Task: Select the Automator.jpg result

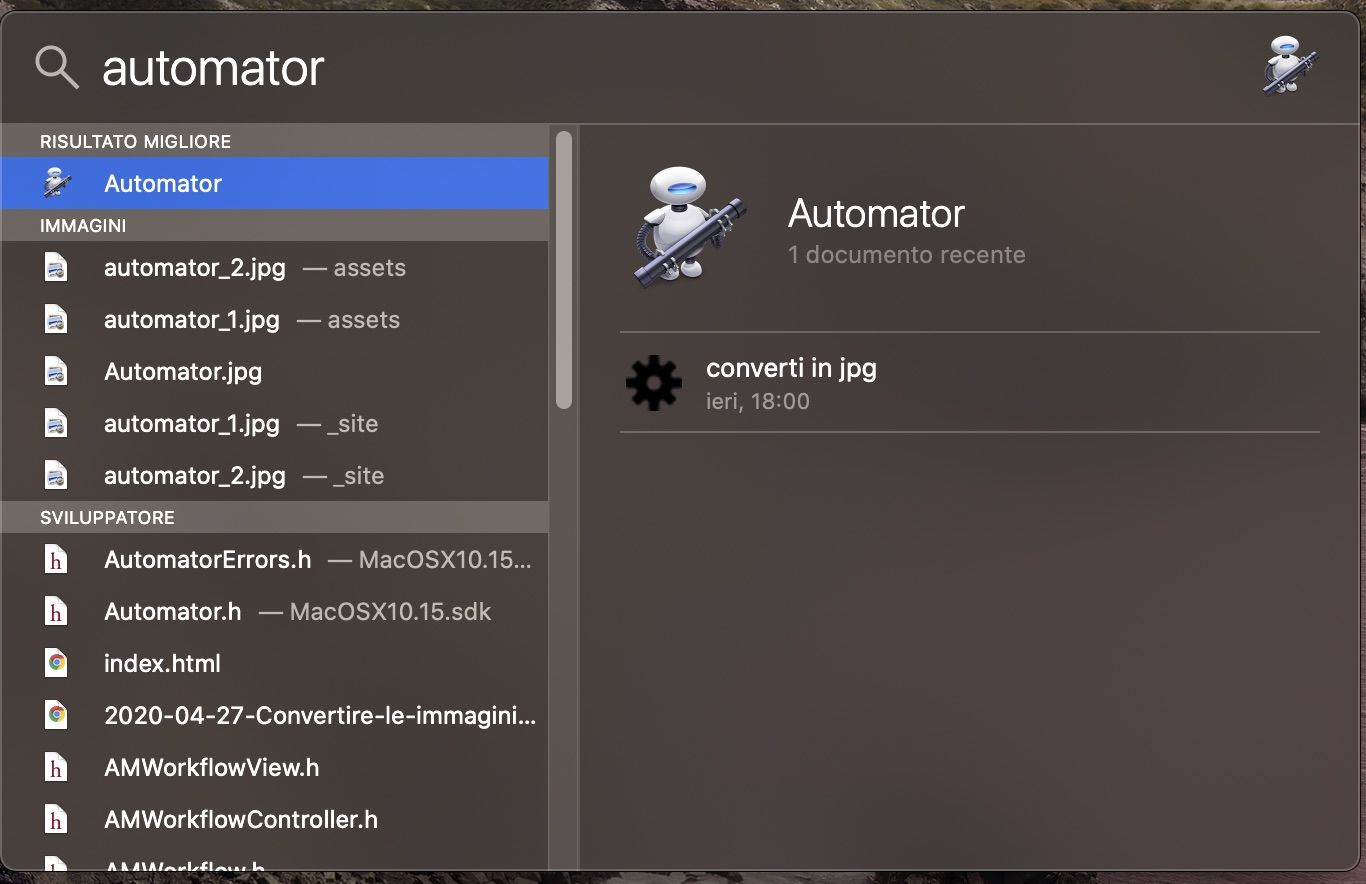Action: pos(275,372)
